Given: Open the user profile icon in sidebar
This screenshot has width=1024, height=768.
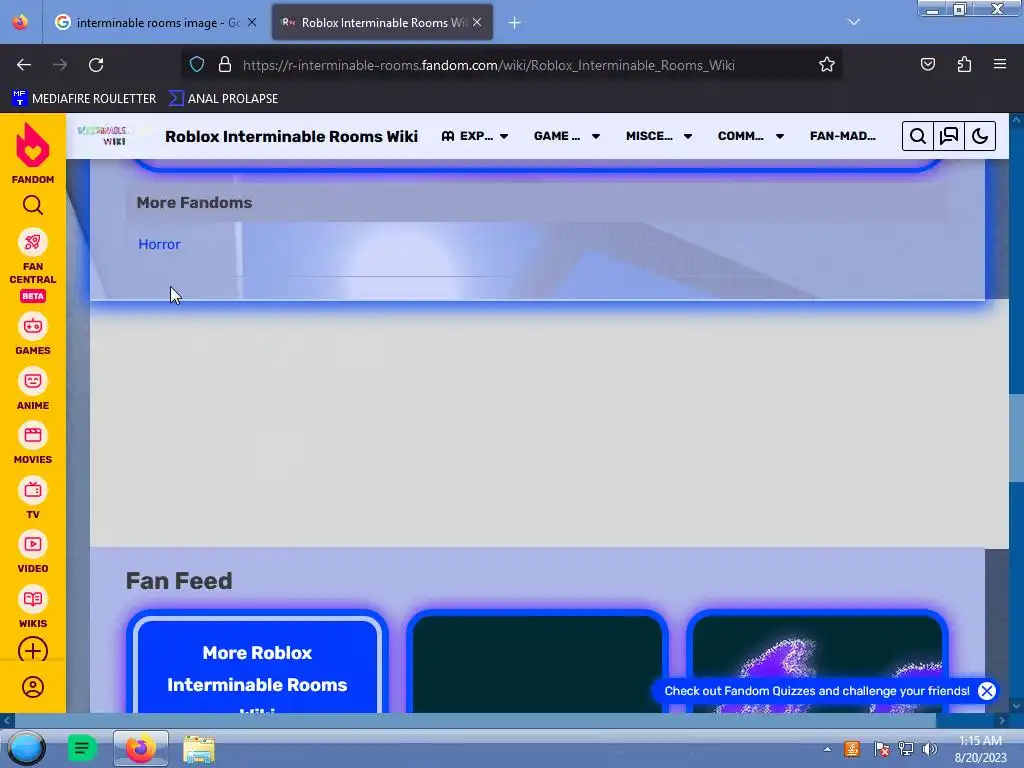Looking at the screenshot, I should click(33, 687).
